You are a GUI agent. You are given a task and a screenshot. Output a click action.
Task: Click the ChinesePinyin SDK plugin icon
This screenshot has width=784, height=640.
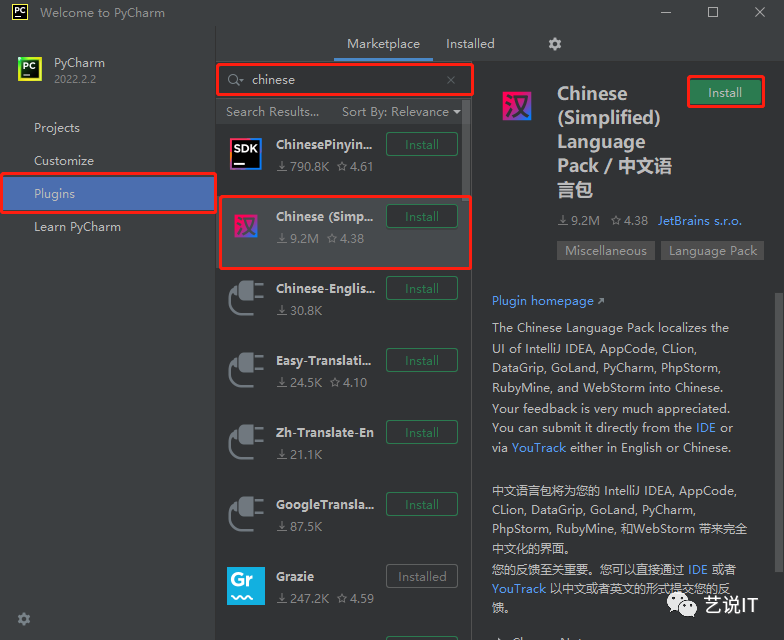click(245, 154)
